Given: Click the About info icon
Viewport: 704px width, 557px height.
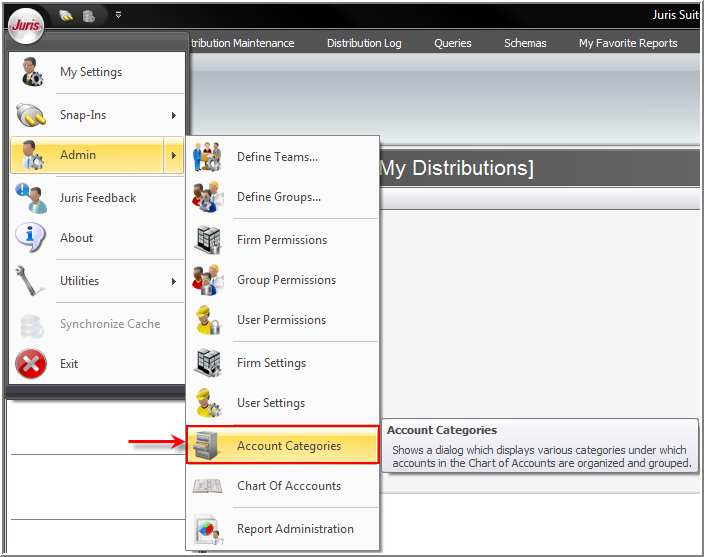Looking at the screenshot, I should (32, 238).
